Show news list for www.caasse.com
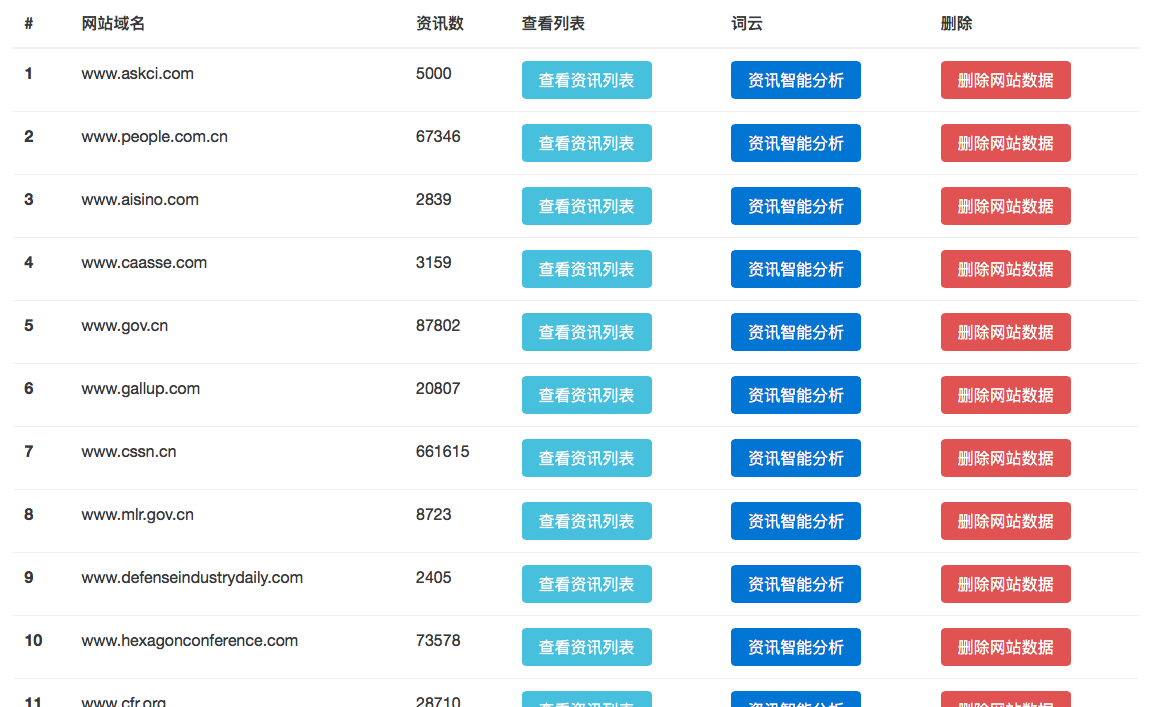Viewport: 1150px width, 707px height. click(x=587, y=269)
